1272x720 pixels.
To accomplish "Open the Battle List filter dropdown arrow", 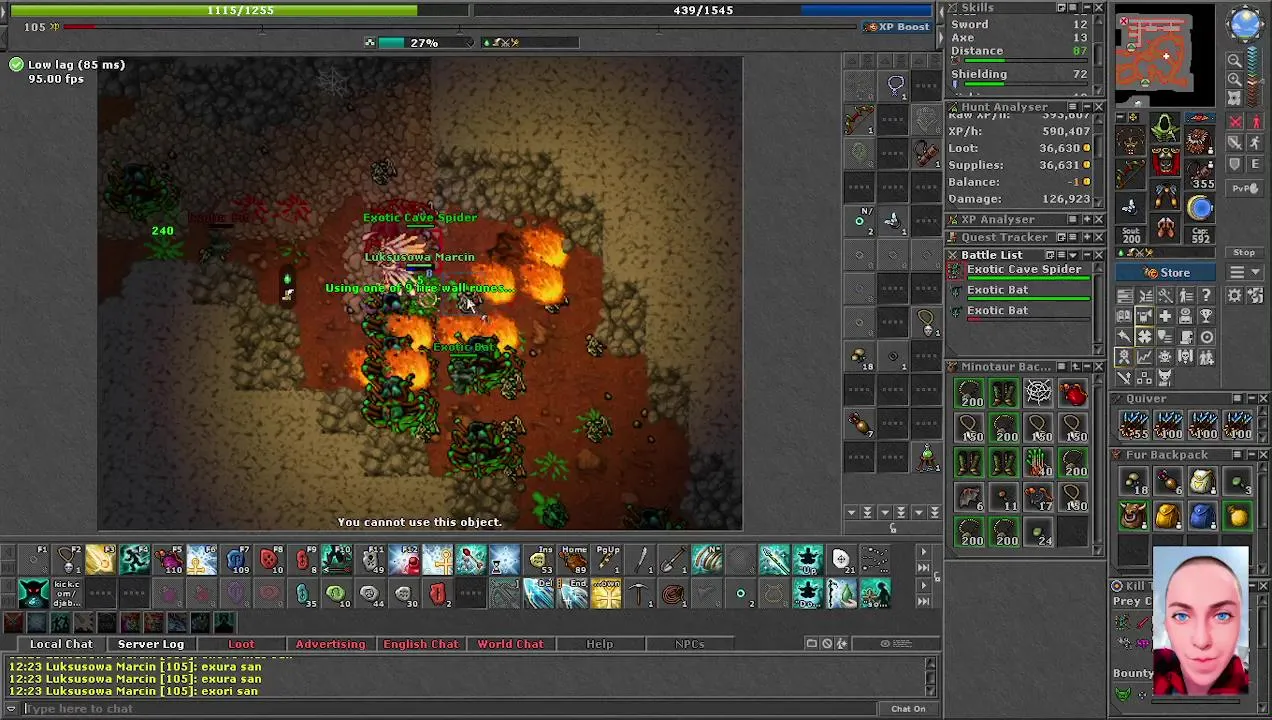I will click(1073, 255).
